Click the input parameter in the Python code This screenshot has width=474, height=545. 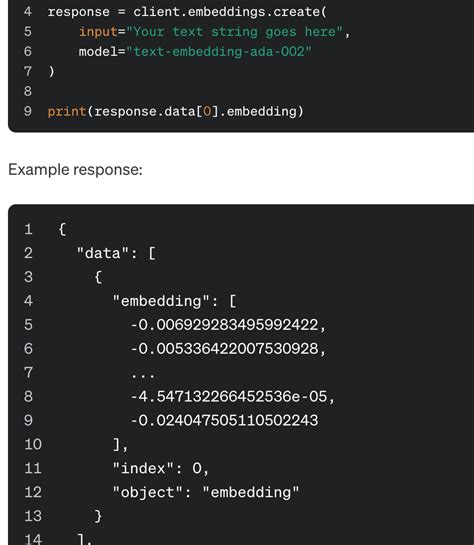pos(98,32)
